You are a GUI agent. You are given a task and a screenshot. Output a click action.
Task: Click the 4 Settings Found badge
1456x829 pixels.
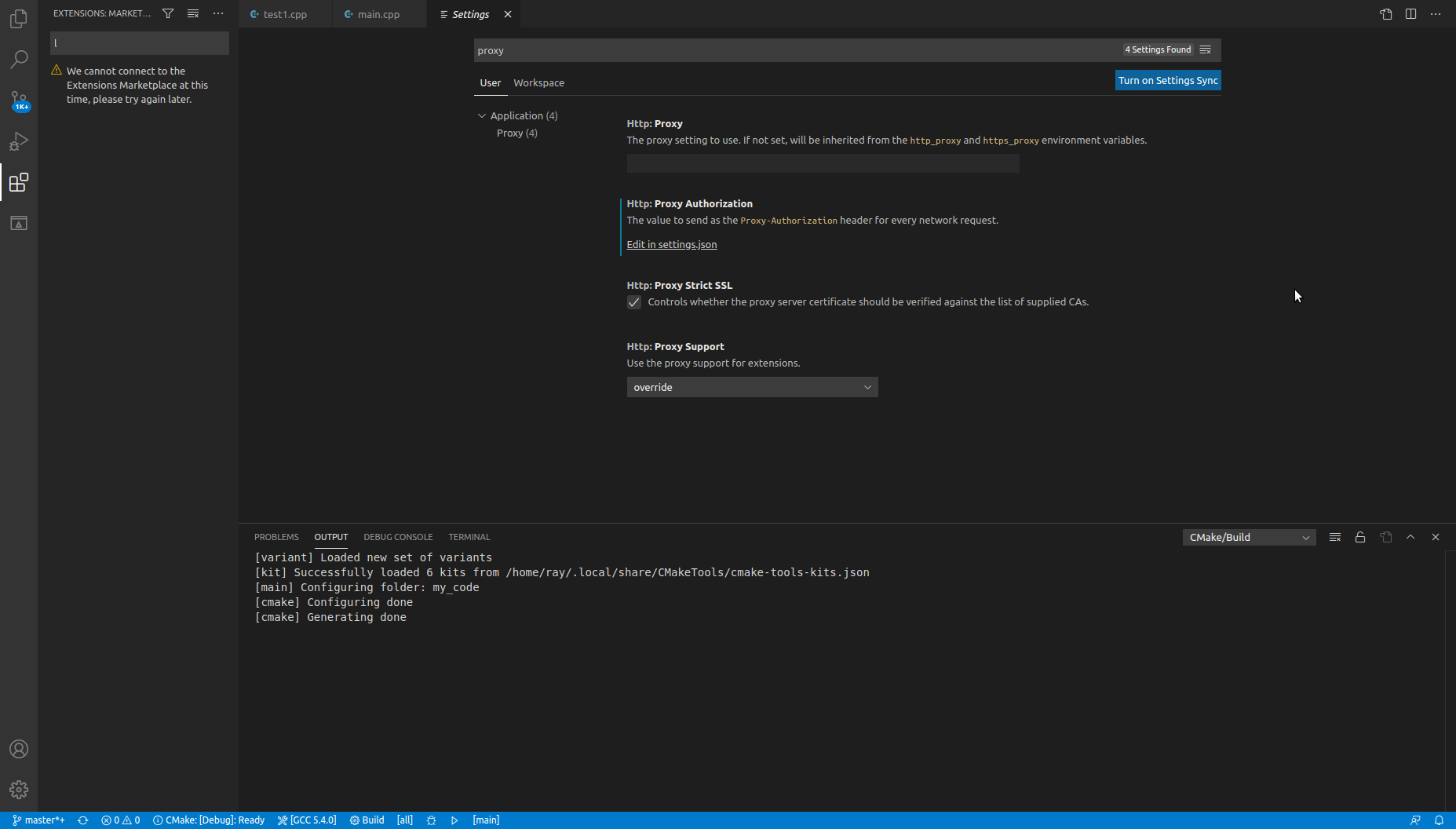click(x=1158, y=49)
